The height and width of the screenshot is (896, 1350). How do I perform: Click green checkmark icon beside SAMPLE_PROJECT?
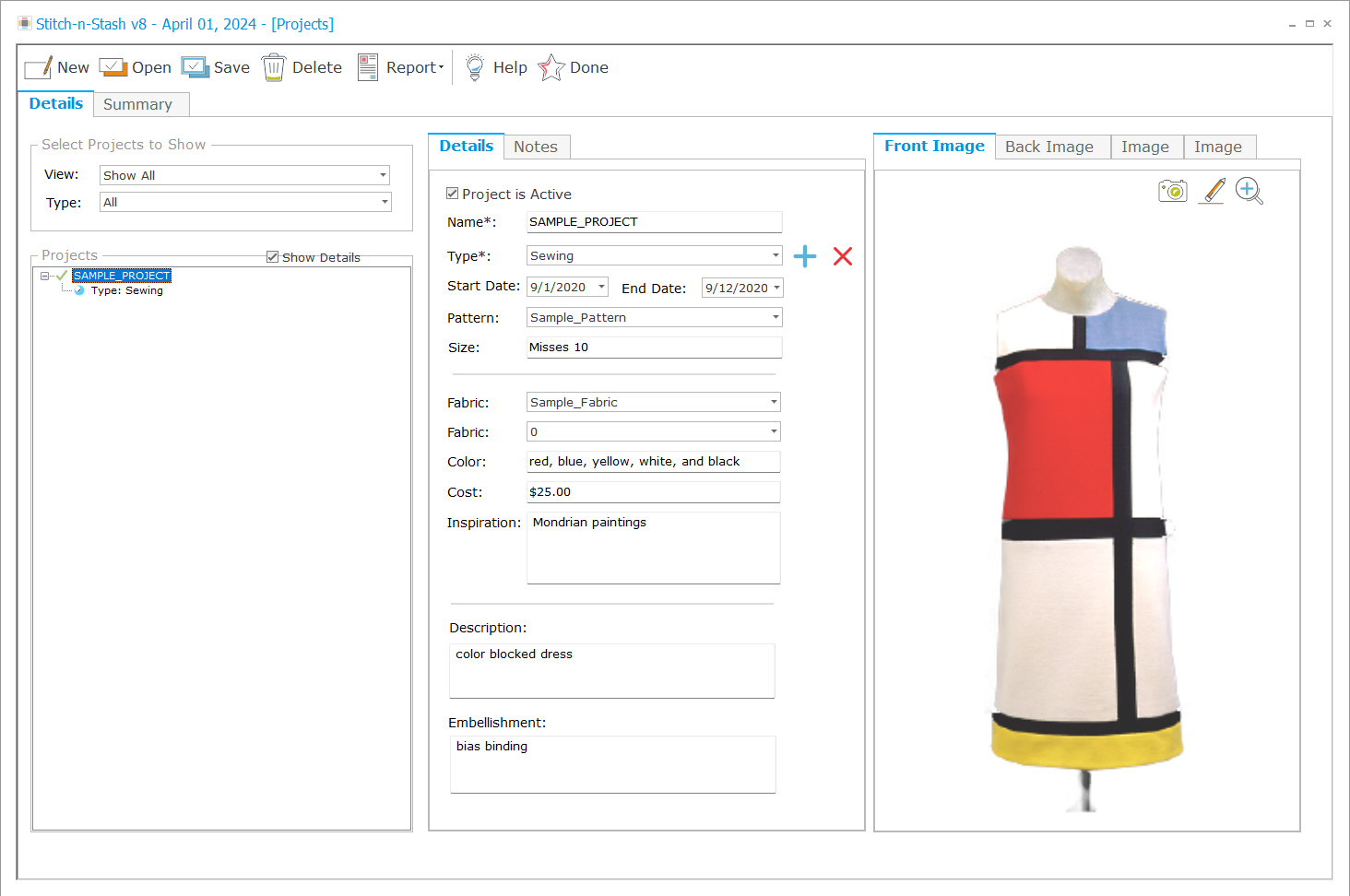[x=62, y=276]
